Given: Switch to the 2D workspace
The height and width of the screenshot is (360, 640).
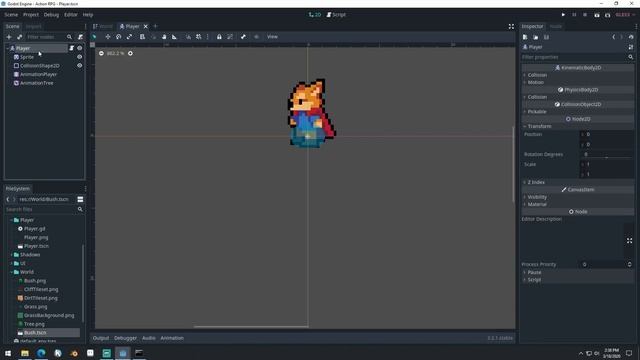Looking at the screenshot, I should [x=315, y=15].
